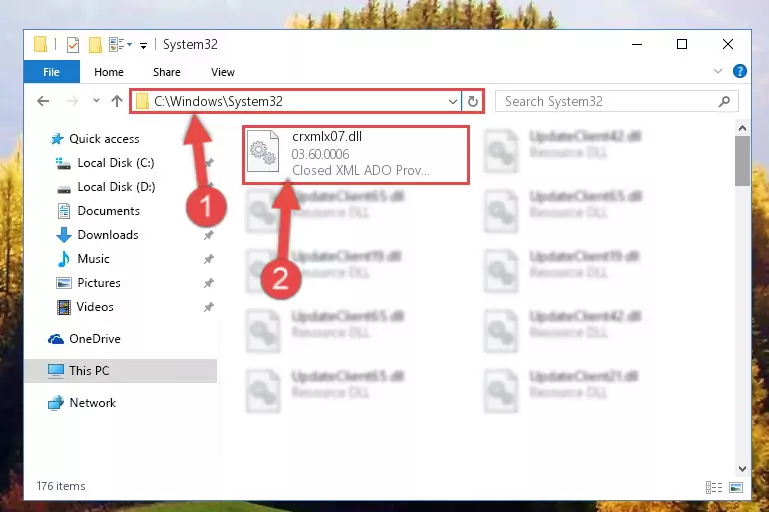The image size is (769, 512).
Task: Open Pictures folder in sidebar
Action: pyautogui.click(x=99, y=283)
